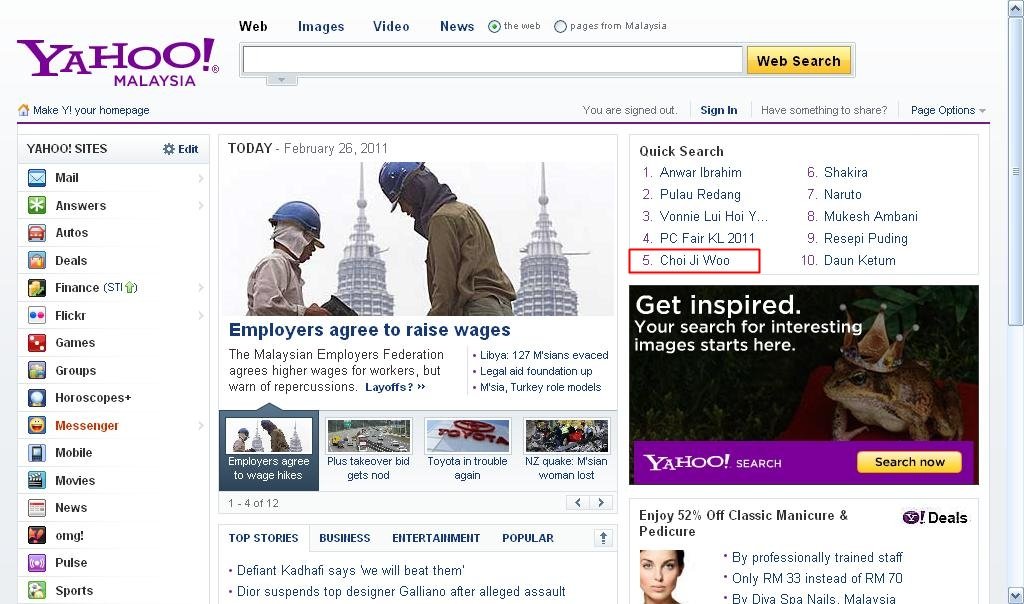1024x604 pixels.
Task: Open the POPULAR news tab
Action: (528, 538)
